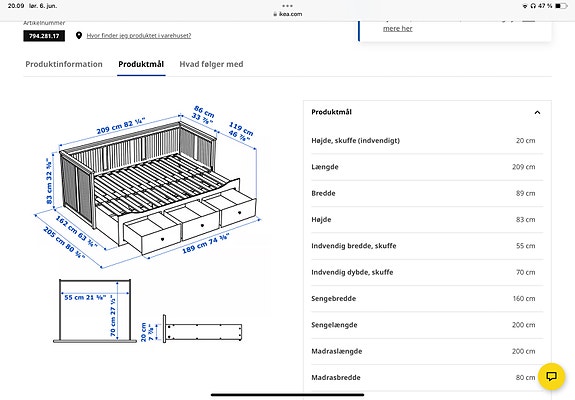The width and height of the screenshot is (575, 400).
Task: Click the 70 cm drawer depth value
Action: point(525,272)
